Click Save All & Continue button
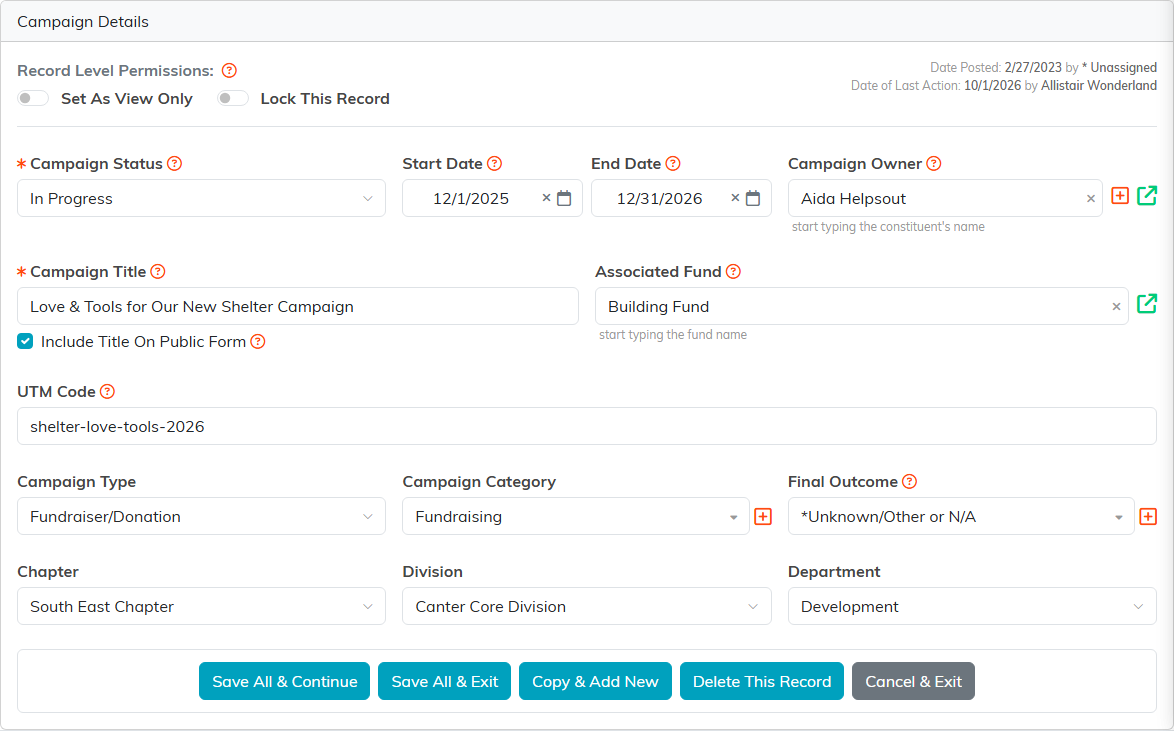This screenshot has width=1174, height=731. pyautogui.click(x=285, y=681)
